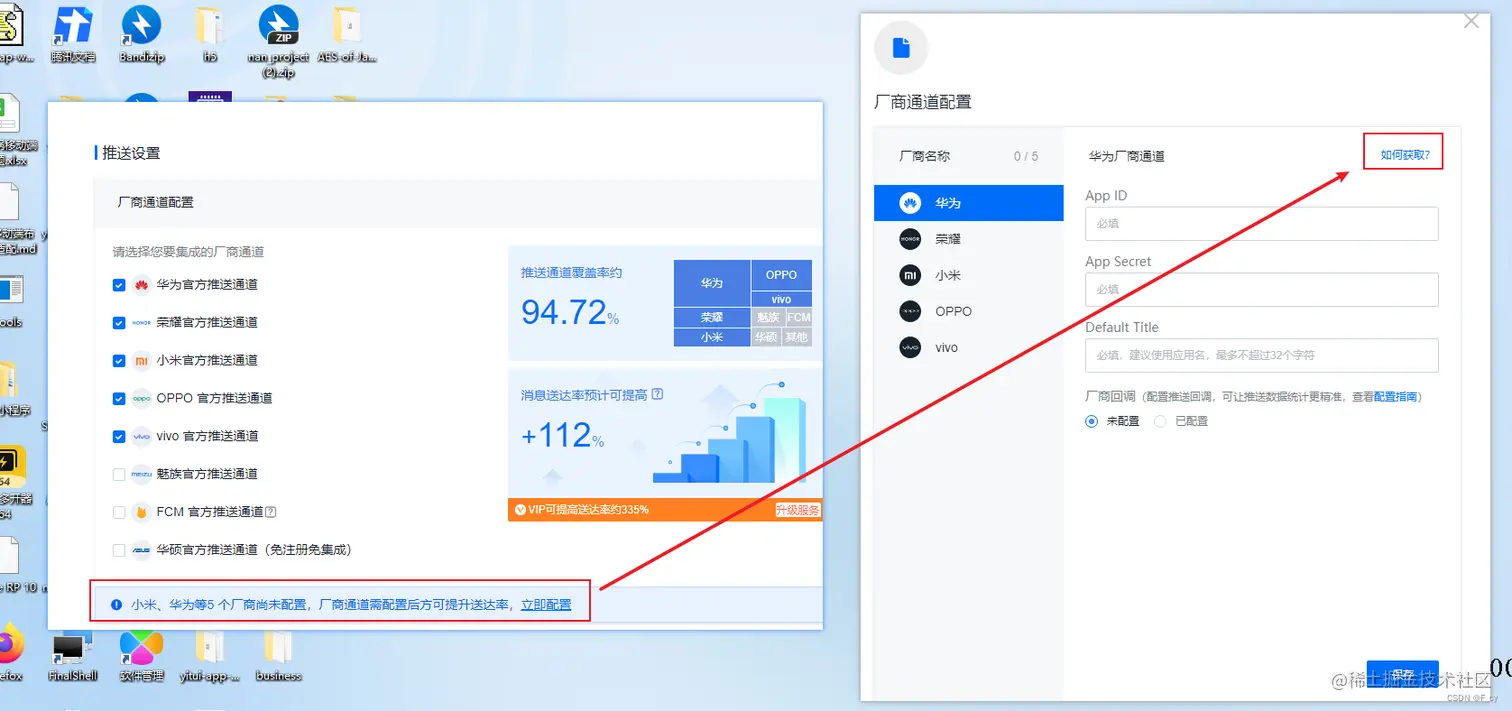1512x711 pixels.
Task: Uncheck 小米官方推送通道 checkbox
Action: tap(119, 361)
